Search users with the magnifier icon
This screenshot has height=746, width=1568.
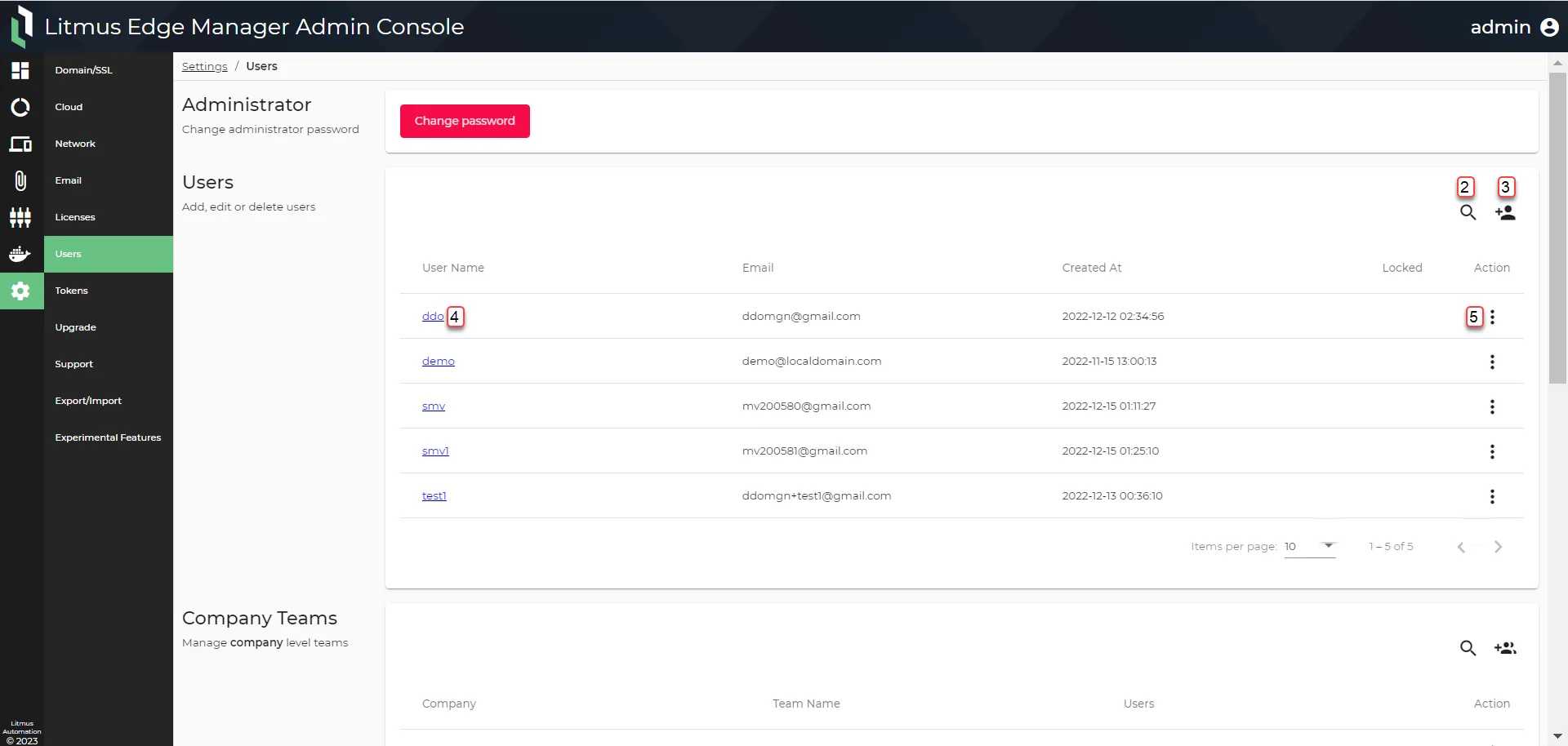(1468, 213)
